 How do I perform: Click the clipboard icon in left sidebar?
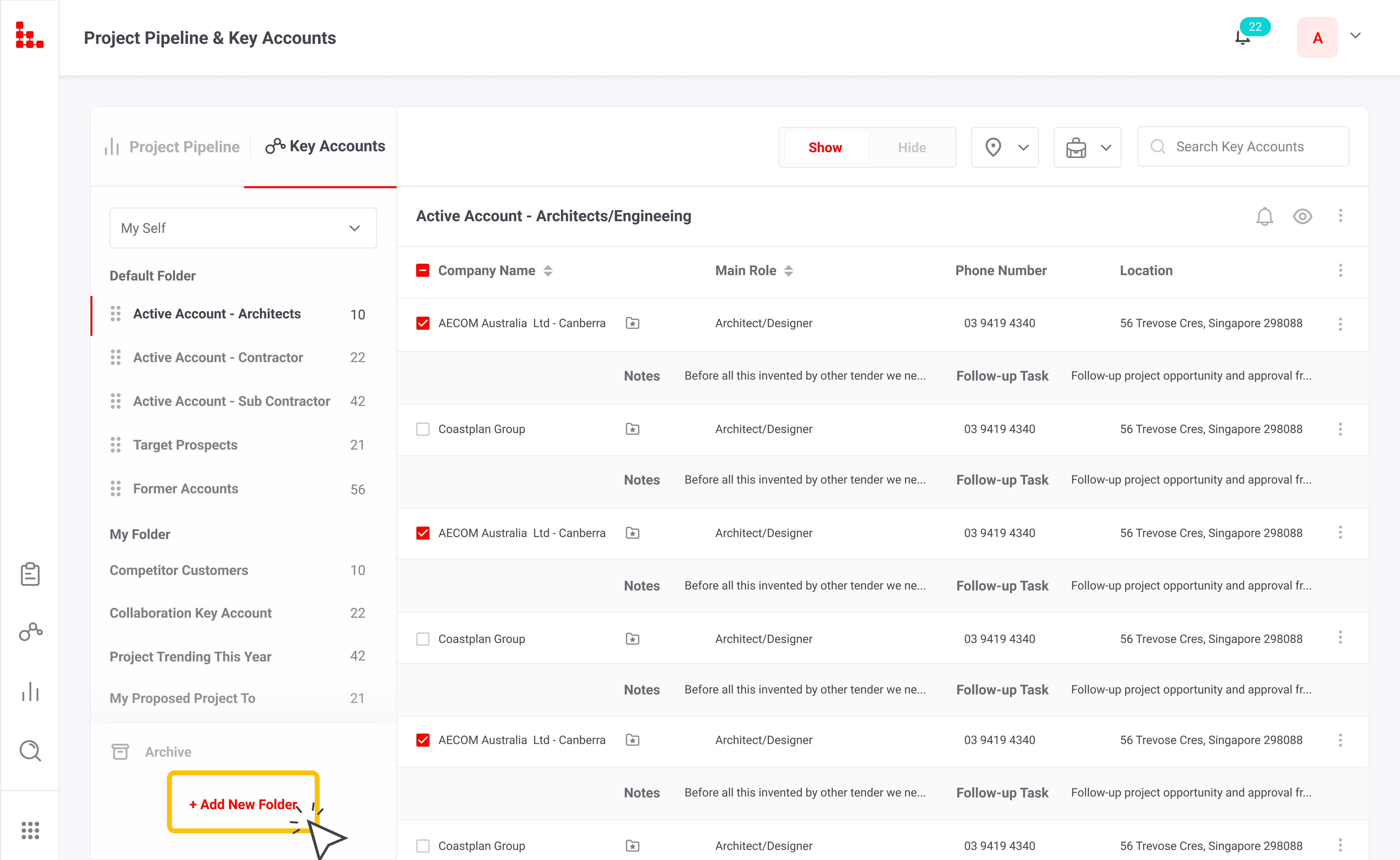click(x=30, y=574)
